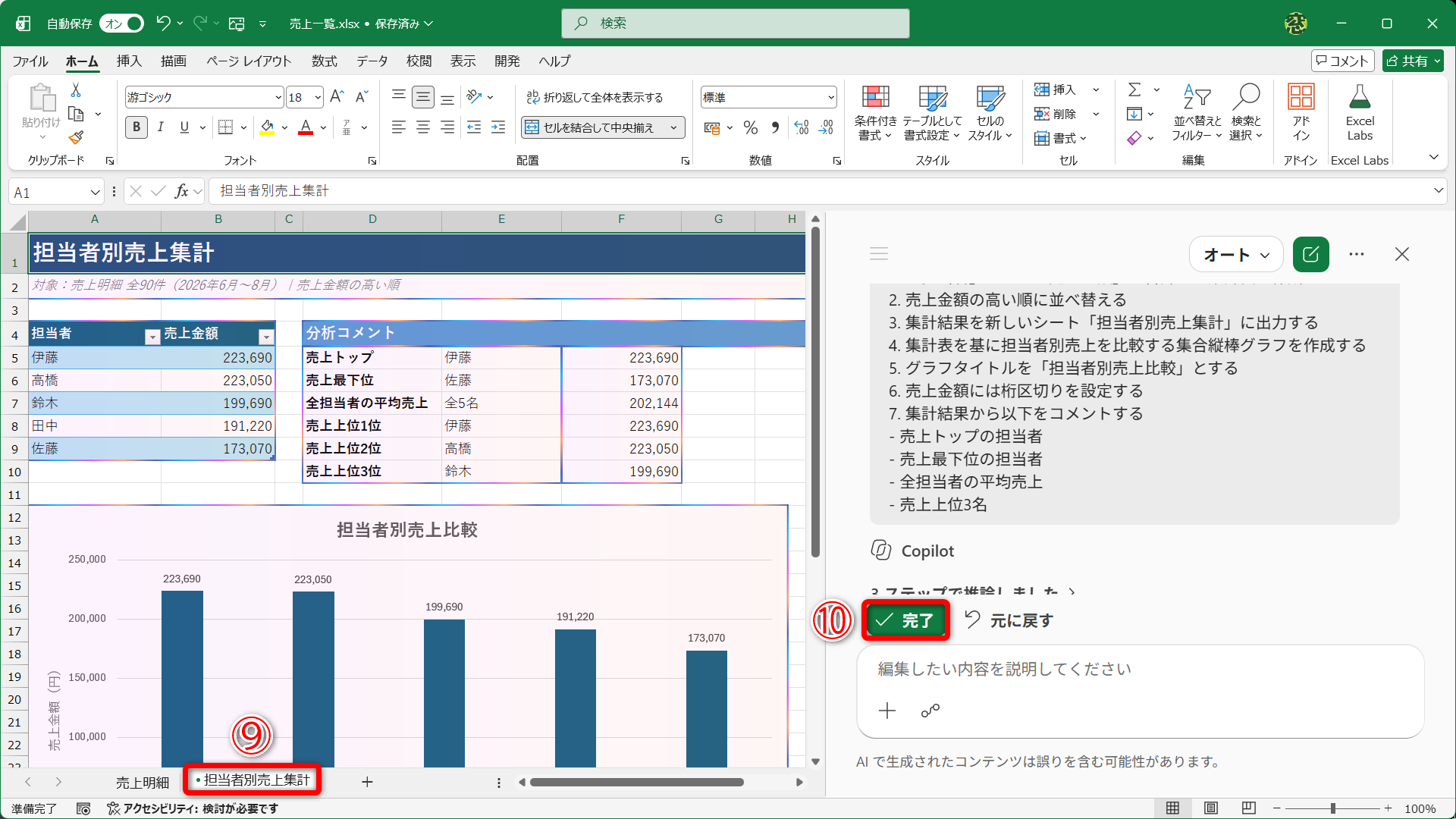Open the 担当者 column filter dropdown
Viewport: 1456px width, 819px height.
coord(152,337)
